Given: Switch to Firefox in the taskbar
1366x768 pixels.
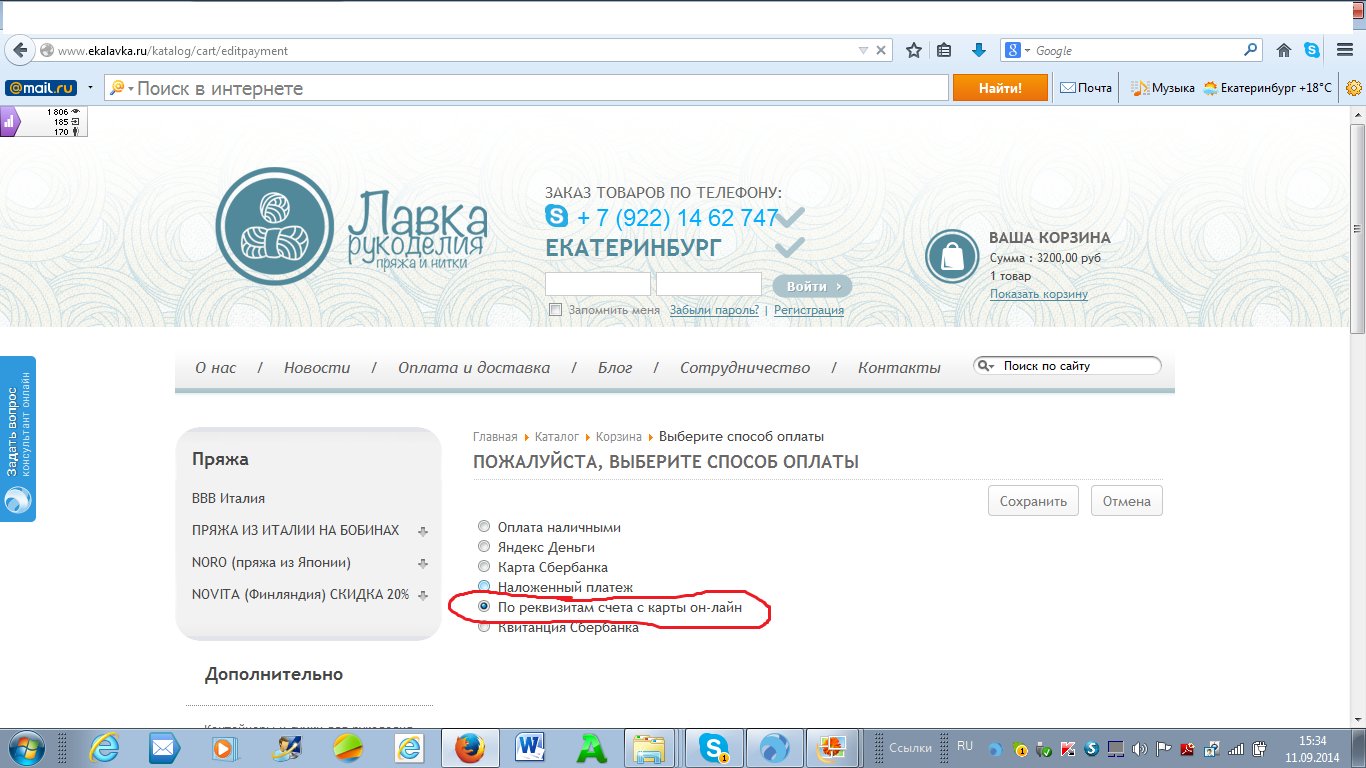Looking at the screenshot, I should click(x=469, y=748).
